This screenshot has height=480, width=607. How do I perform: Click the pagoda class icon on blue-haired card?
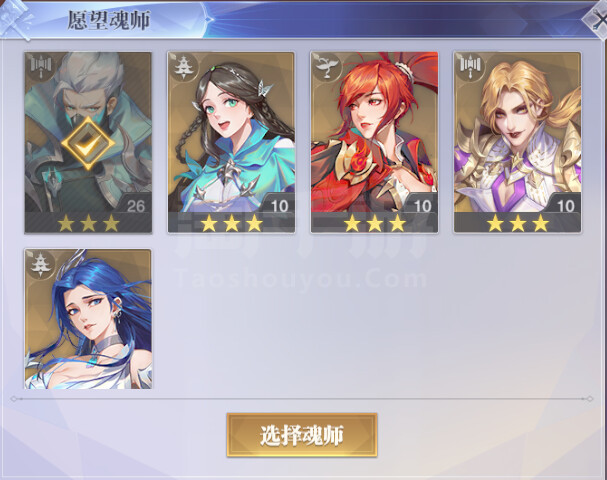[39, 262]
